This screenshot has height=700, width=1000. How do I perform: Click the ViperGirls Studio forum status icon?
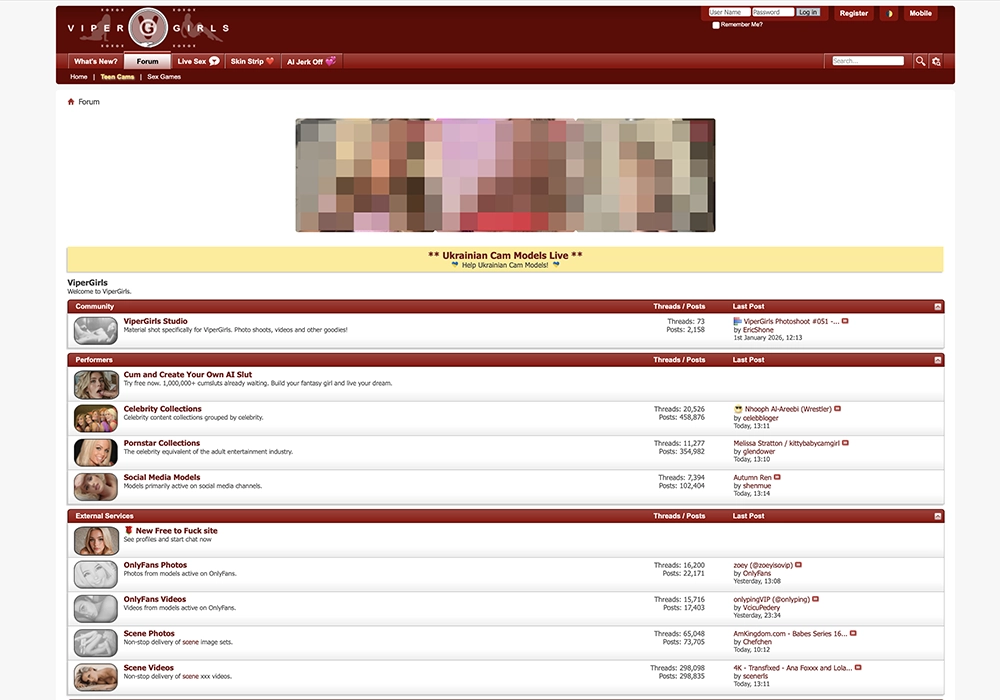coord(95,330)
